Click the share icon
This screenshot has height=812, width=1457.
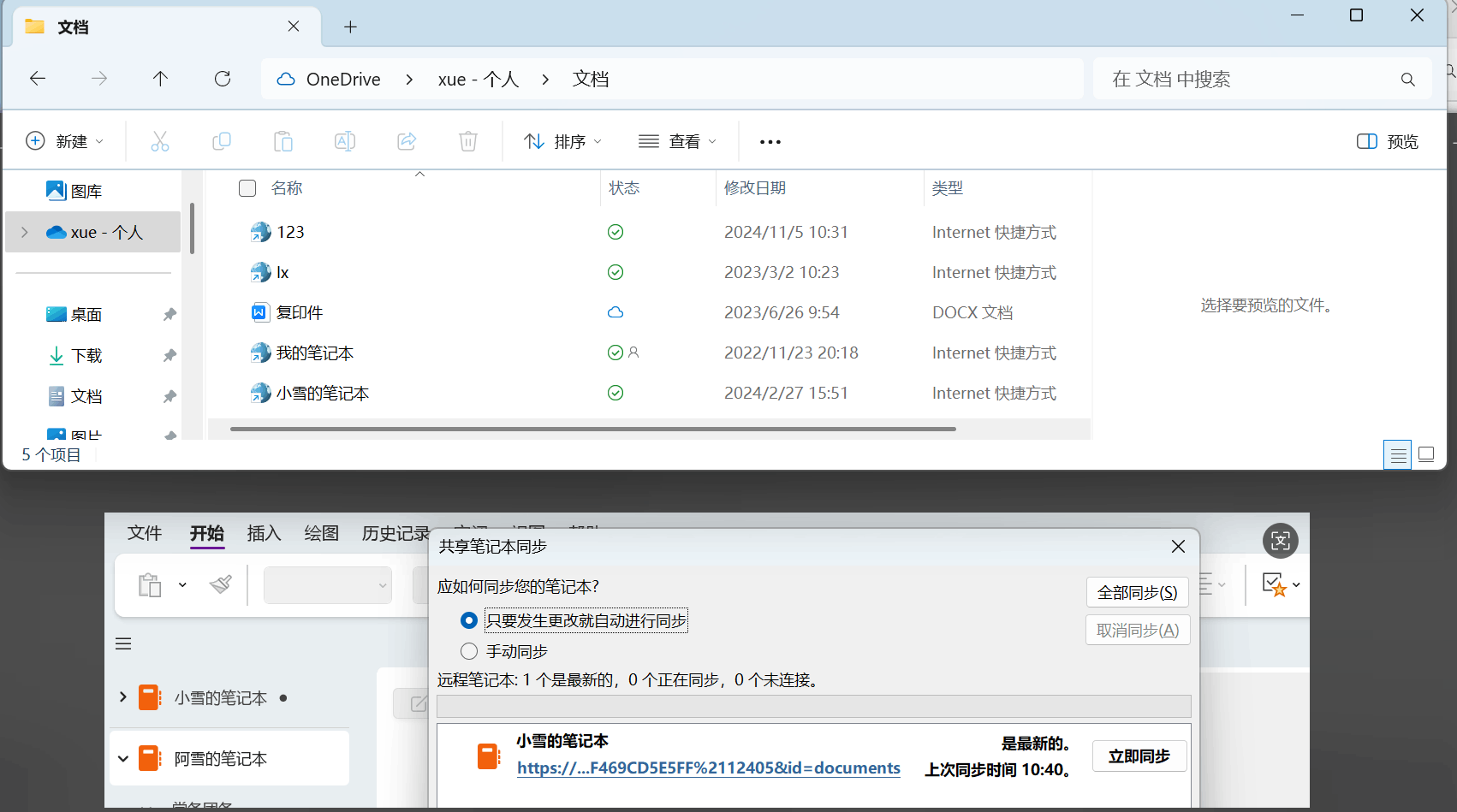click(x=407, y=141)
